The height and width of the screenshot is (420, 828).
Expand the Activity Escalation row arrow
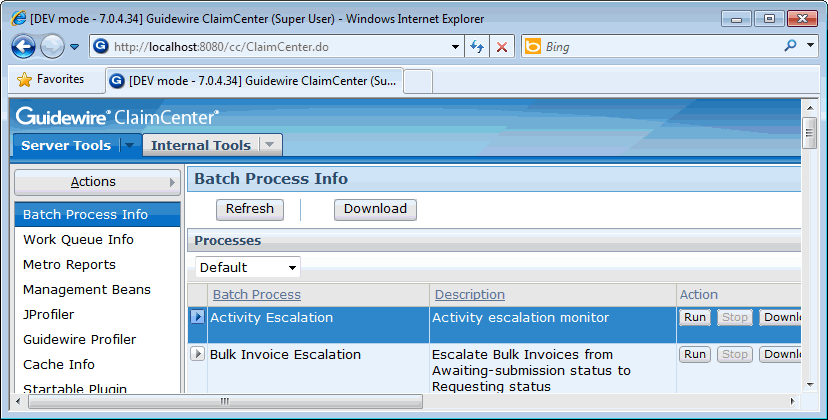(197, 316)
